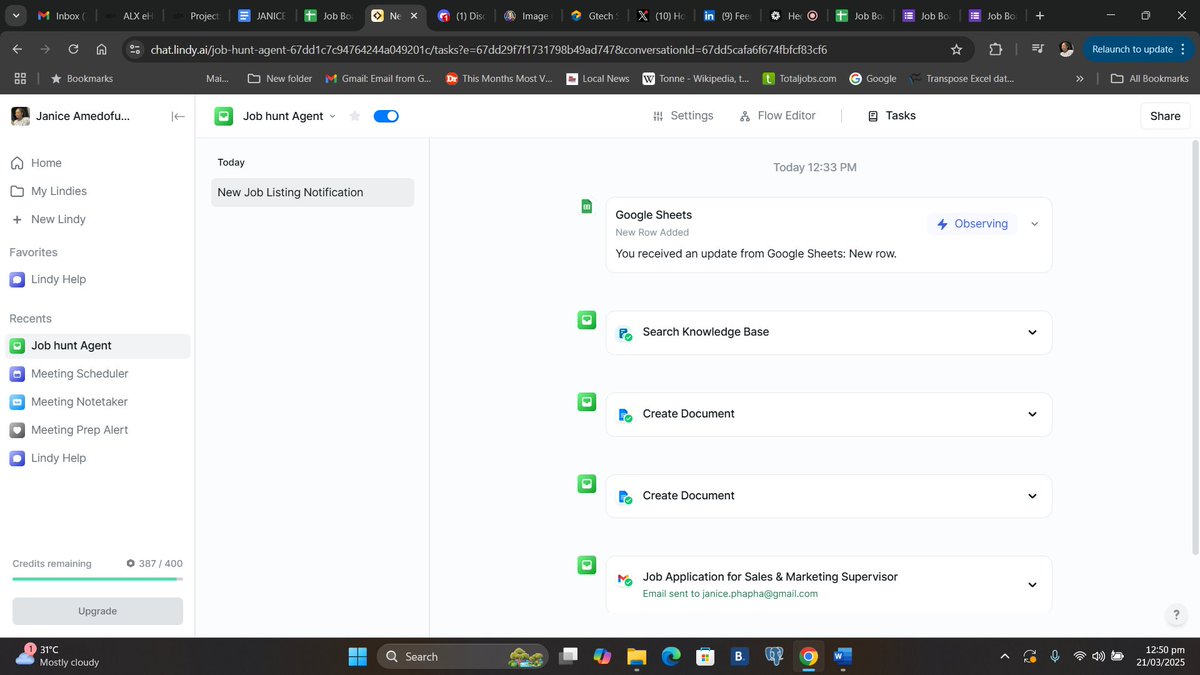Open the Local News bookmark
Screen dimensions: 1200x675
coord(598,78)
